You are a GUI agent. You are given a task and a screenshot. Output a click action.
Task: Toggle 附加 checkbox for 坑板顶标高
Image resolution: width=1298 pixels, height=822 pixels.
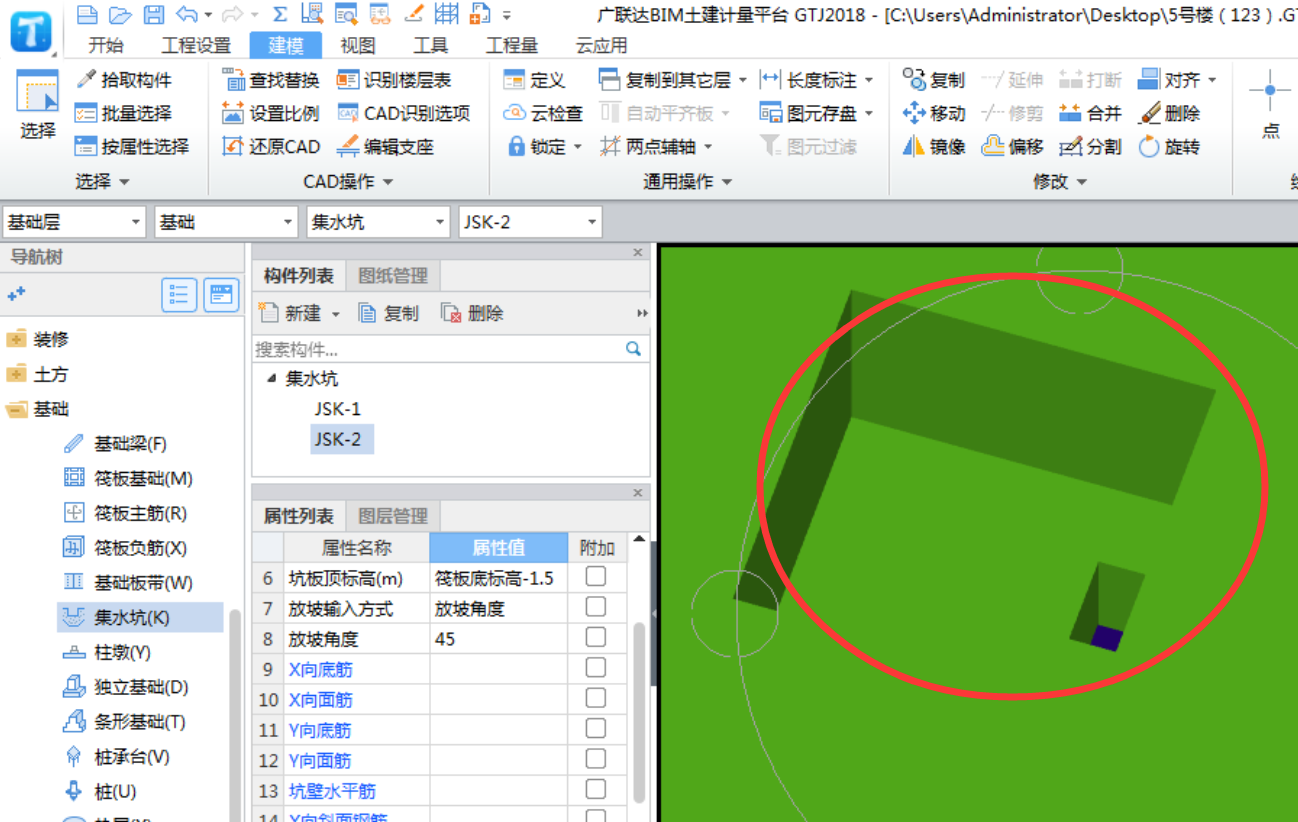pos(596,576)
